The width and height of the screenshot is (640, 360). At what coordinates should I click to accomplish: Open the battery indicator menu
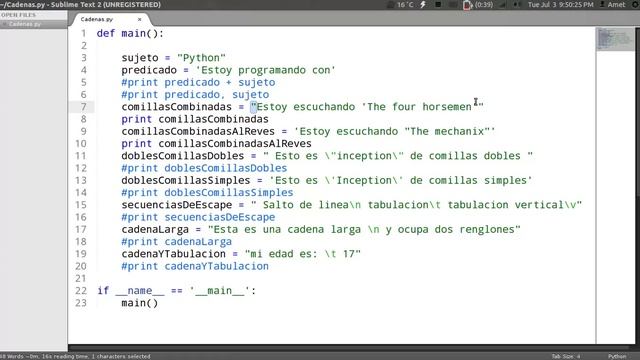pos(478,5)
